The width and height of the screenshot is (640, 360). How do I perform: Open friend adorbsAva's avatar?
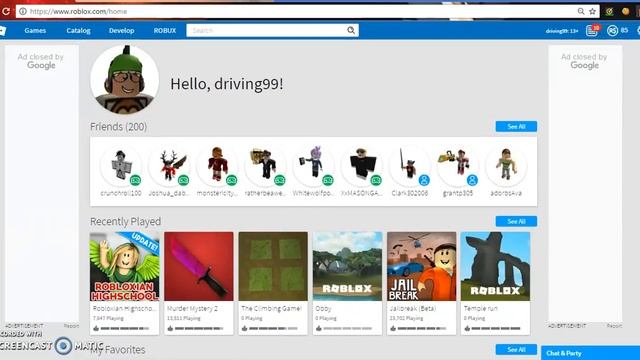point(506,166)
